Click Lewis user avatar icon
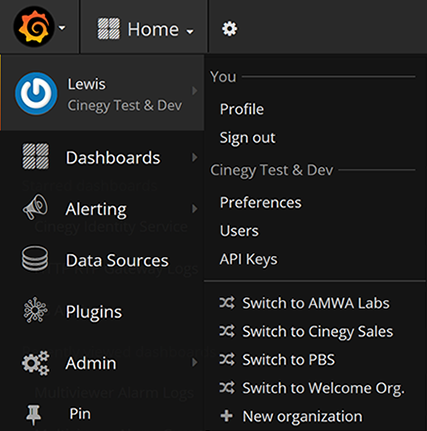427x431 pixels. (36, 94)
